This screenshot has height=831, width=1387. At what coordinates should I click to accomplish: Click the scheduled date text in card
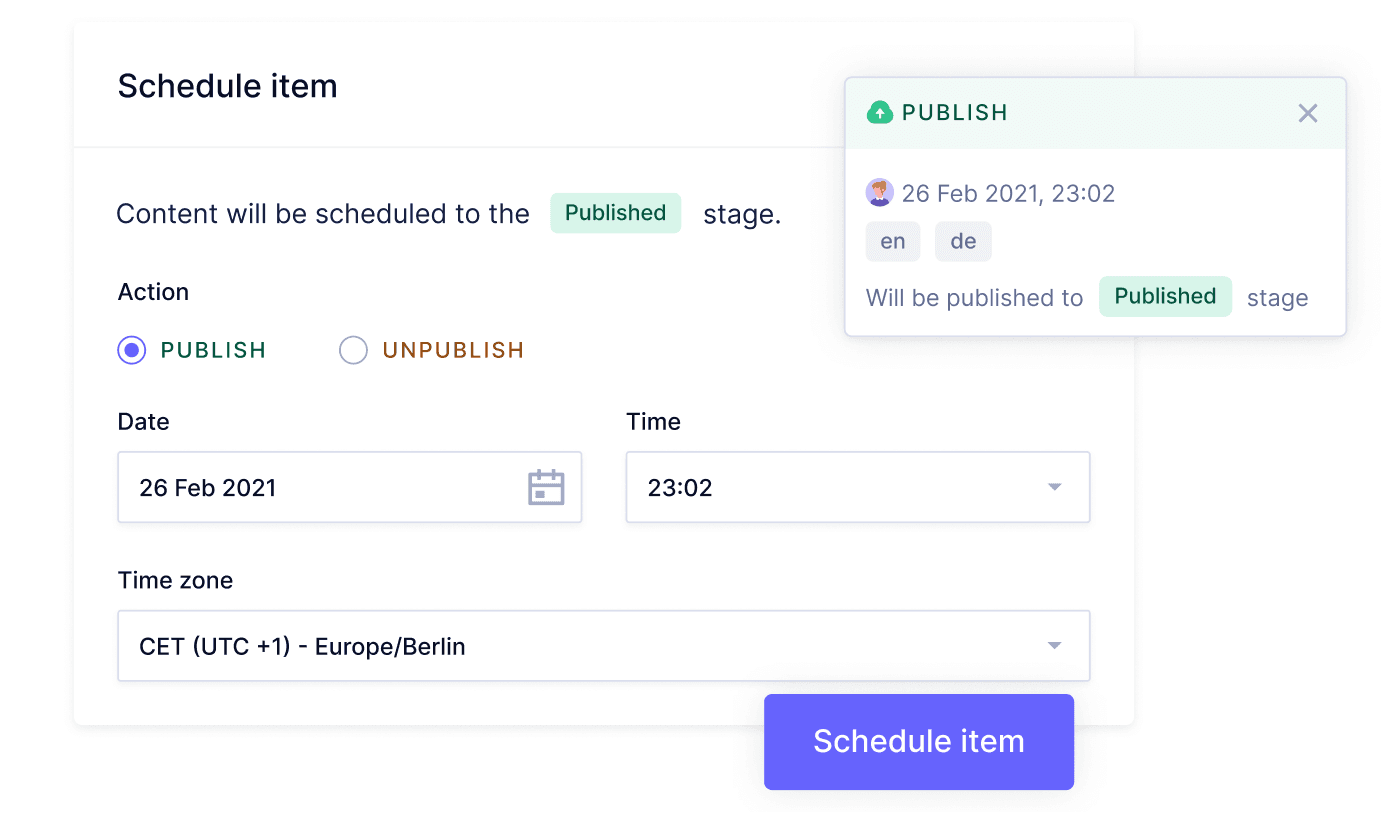(x=1008, y=193)
